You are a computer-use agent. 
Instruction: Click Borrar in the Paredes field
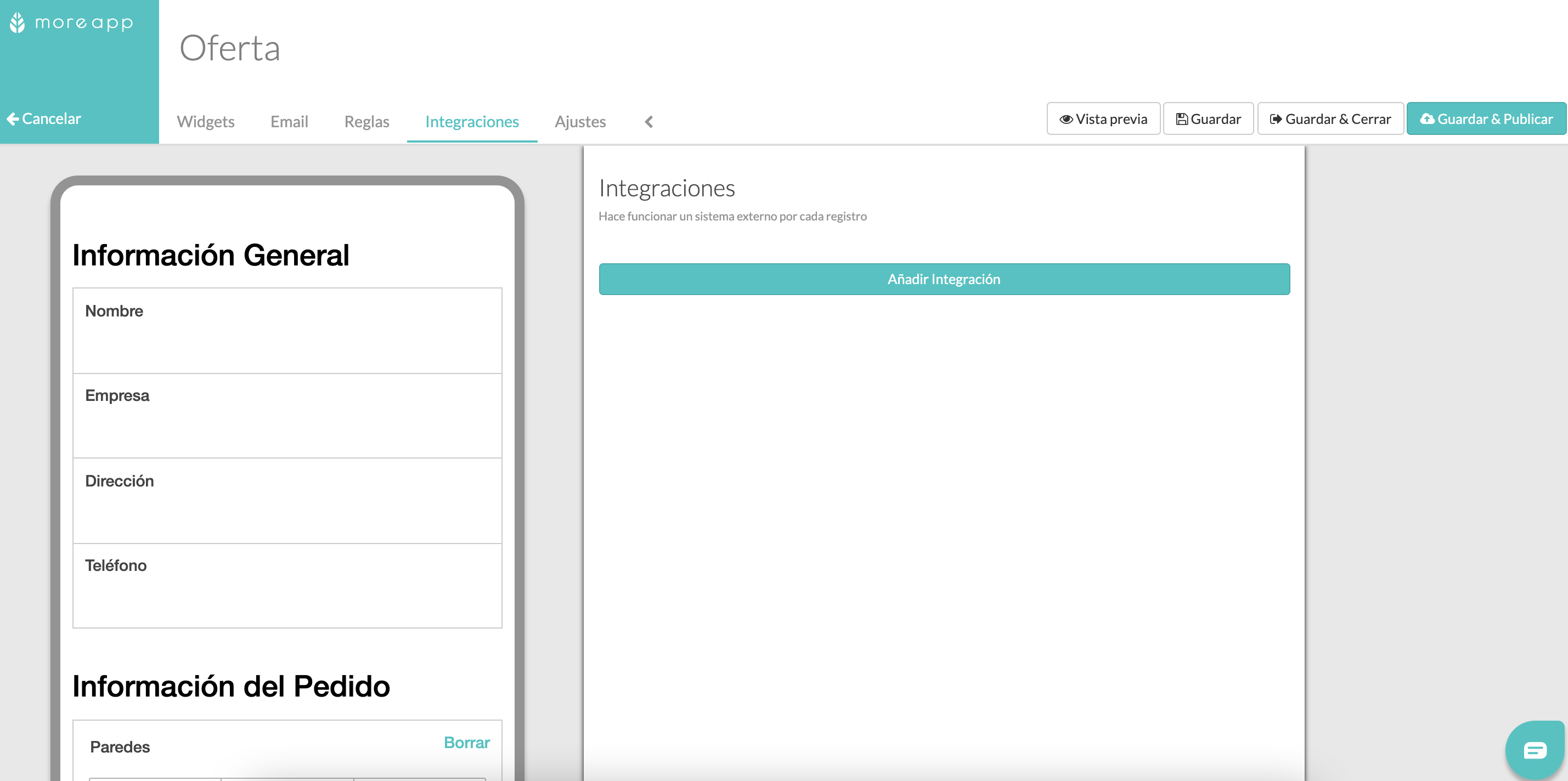466,742
